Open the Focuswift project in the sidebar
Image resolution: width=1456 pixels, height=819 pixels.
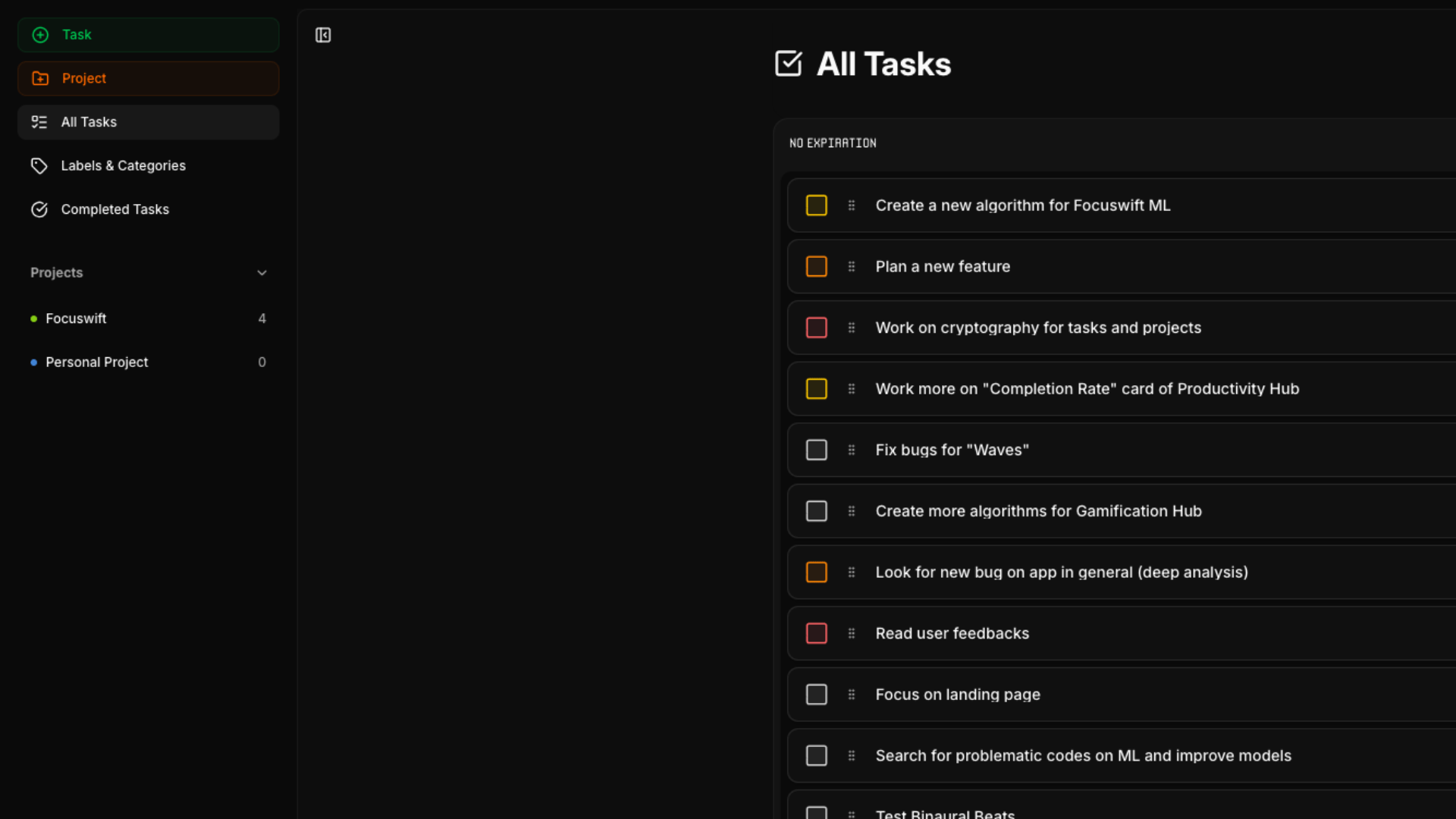pos(76,319)
